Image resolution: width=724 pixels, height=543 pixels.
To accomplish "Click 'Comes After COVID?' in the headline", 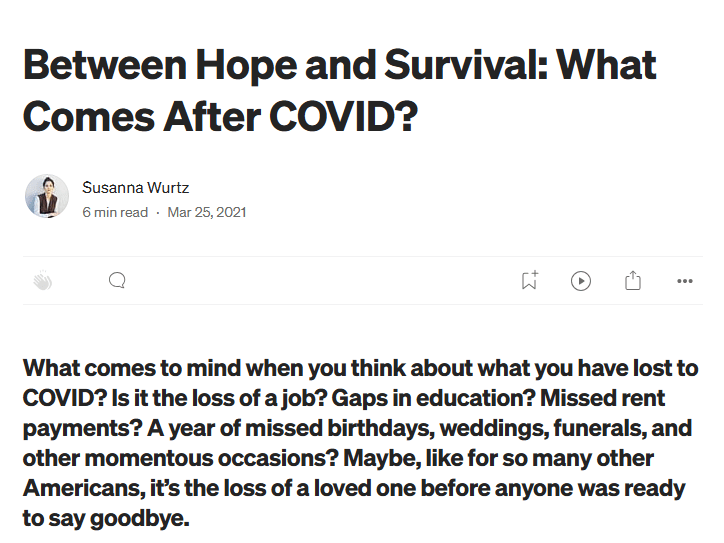I will tap(220, 116).
